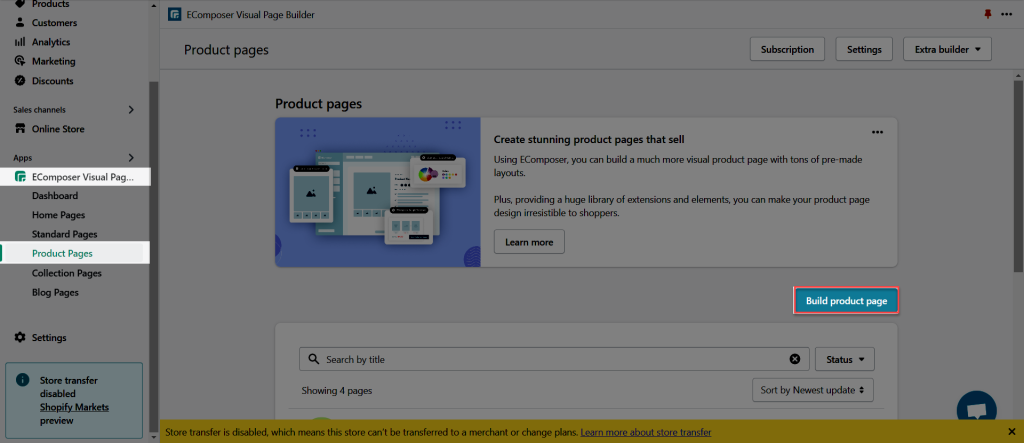Click the Settings button in page header
The width and height of the screenshot is (1024, 443).
pyautogui.click(x=864, y=49)
